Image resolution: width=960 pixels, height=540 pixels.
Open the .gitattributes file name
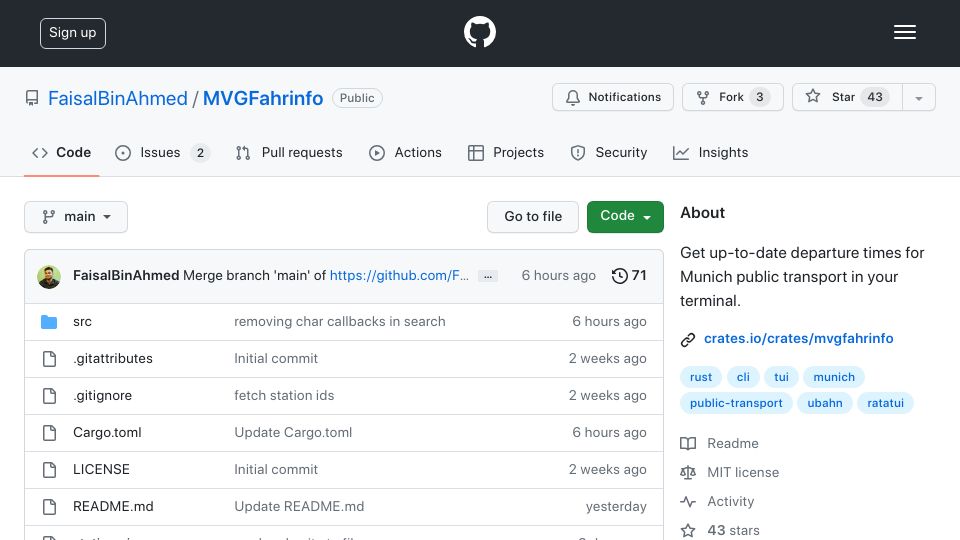point(113,359)
